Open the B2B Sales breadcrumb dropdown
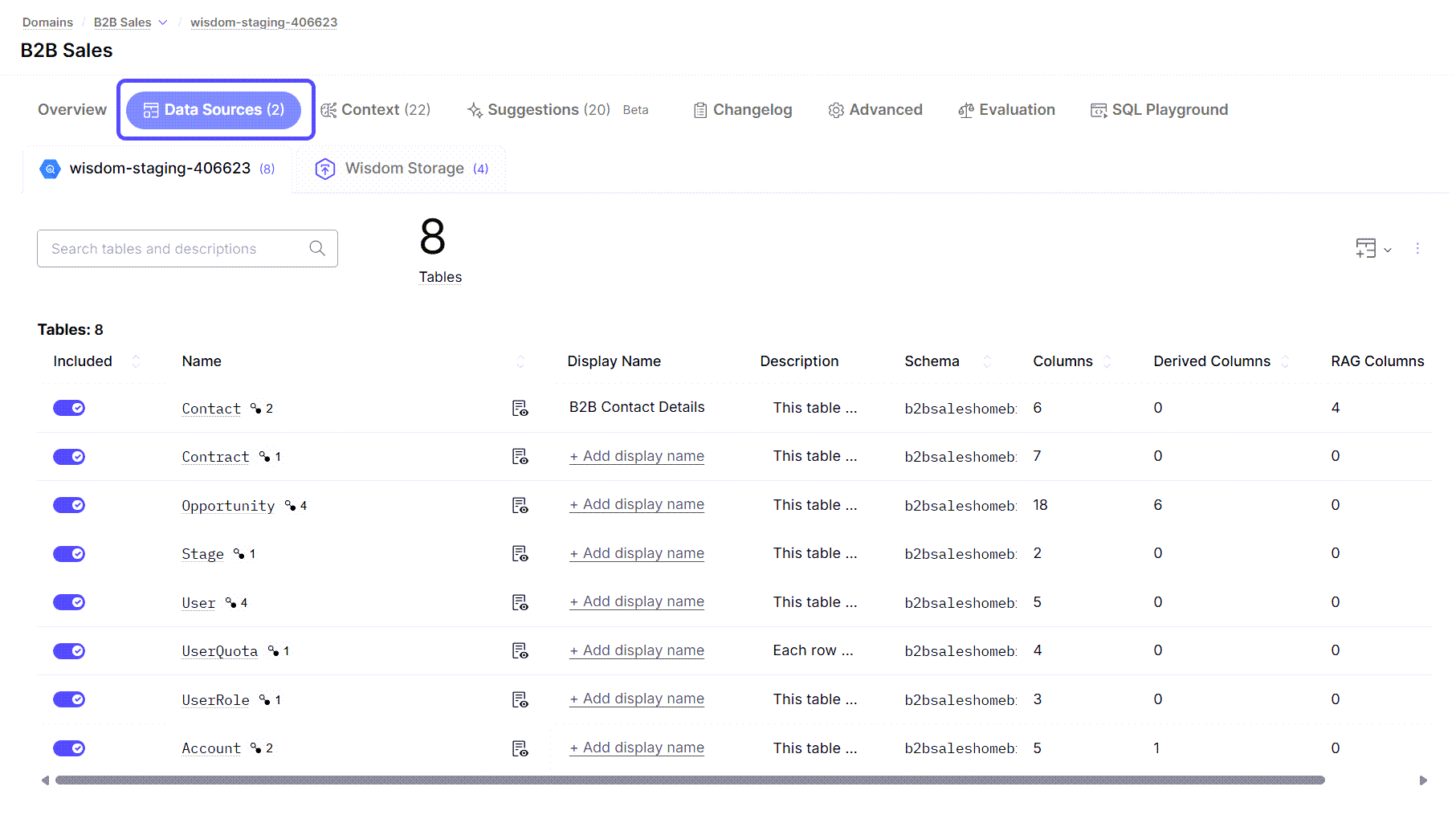 [x=164, y=22]
